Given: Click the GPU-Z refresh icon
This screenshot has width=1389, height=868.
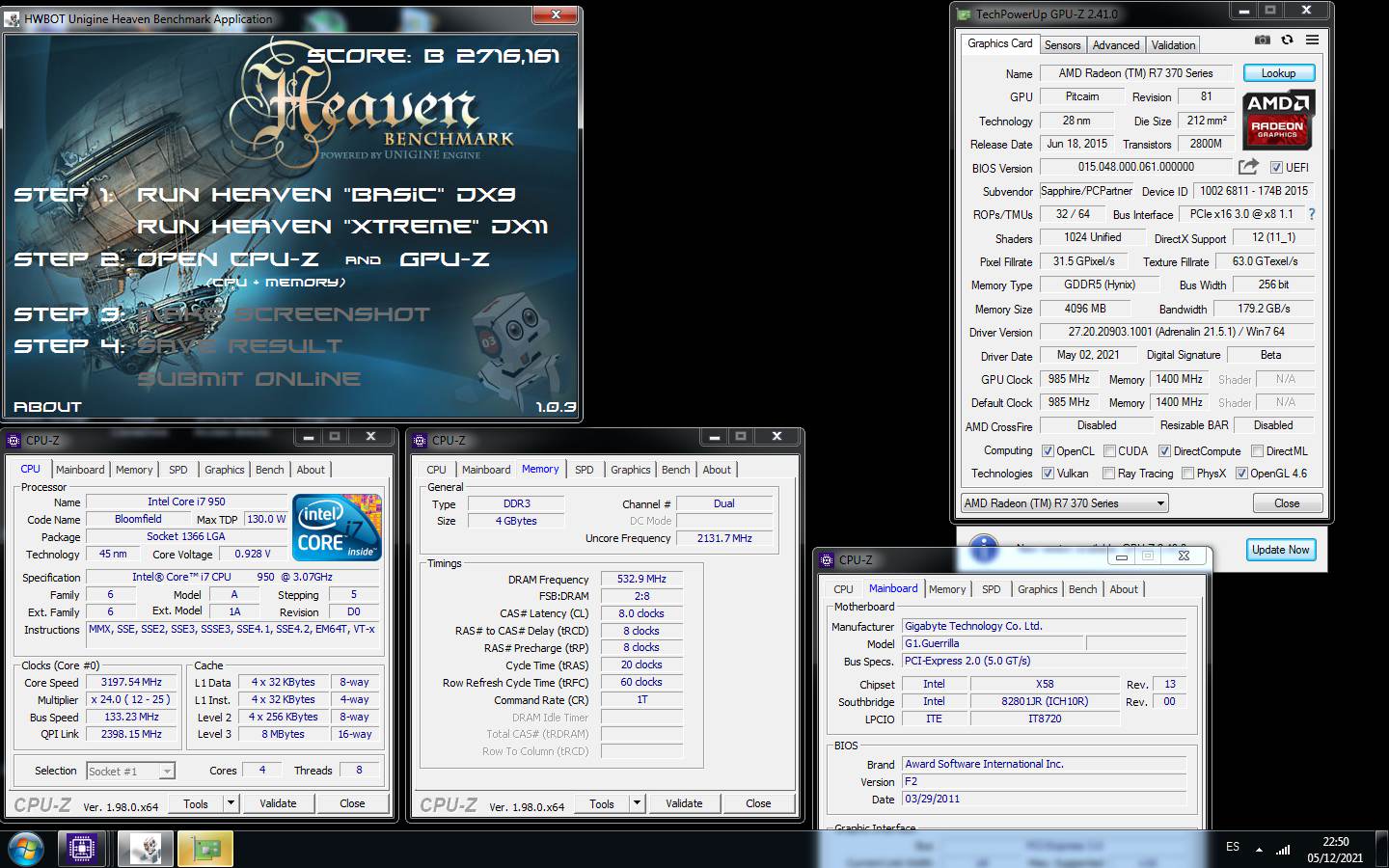Looking at the screenshot, I should pos(1287,41).
